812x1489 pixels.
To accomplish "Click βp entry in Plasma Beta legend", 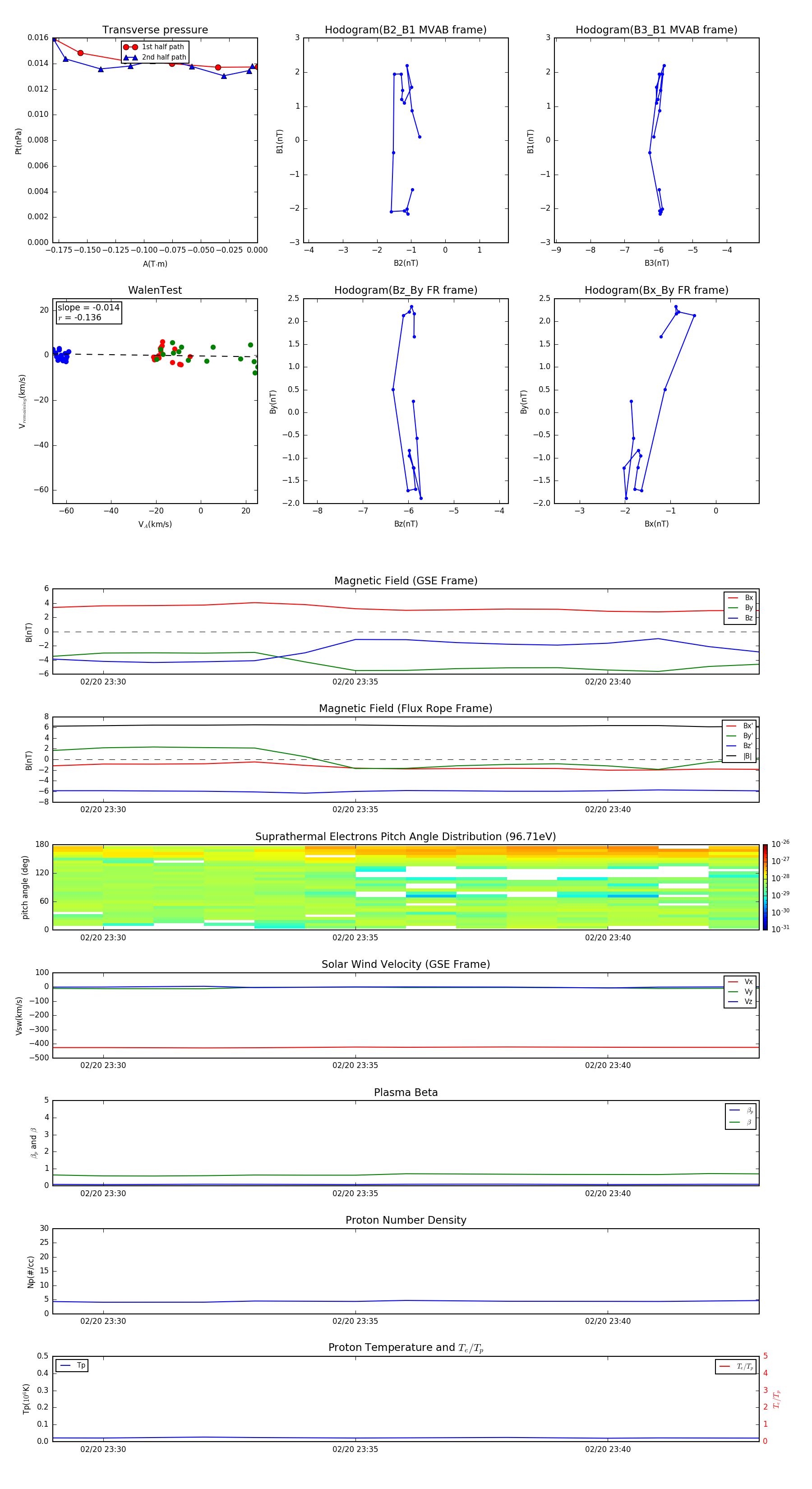I will tap(742, 1110).
